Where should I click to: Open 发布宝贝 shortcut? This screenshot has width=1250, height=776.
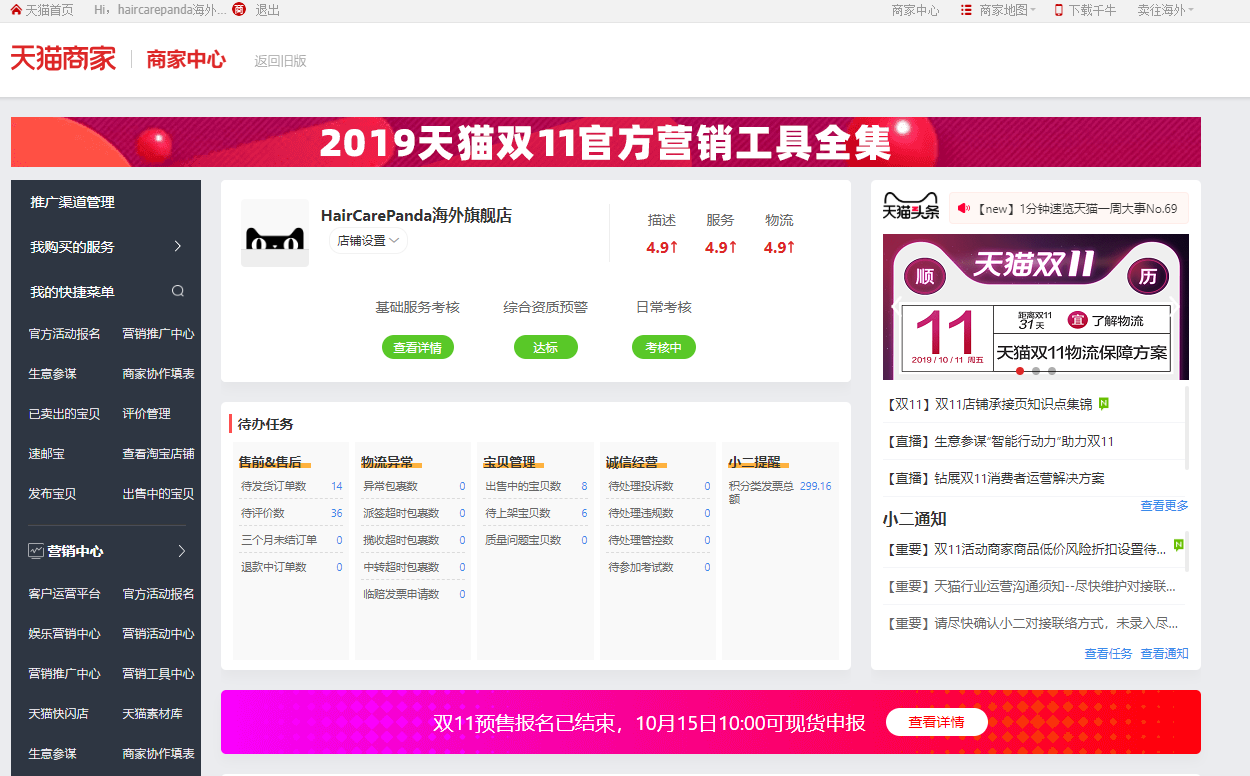click(53, 493)
